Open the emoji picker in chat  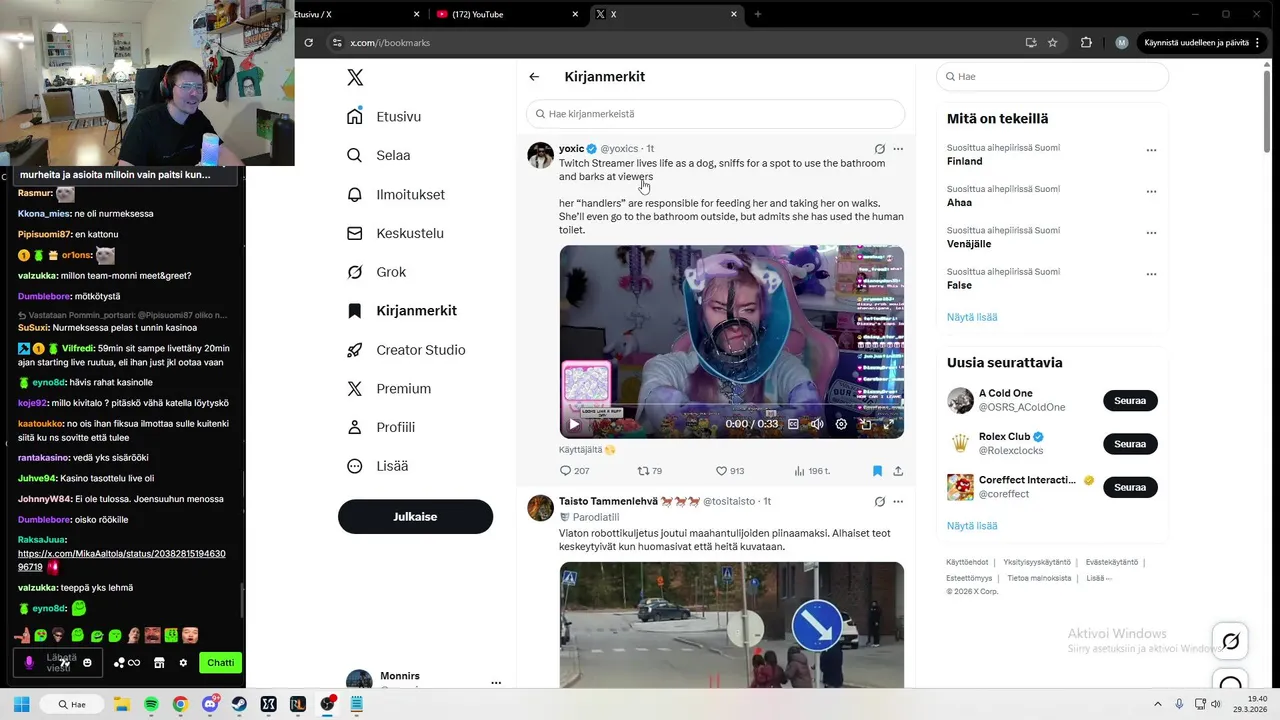click(x=88, y=663)
